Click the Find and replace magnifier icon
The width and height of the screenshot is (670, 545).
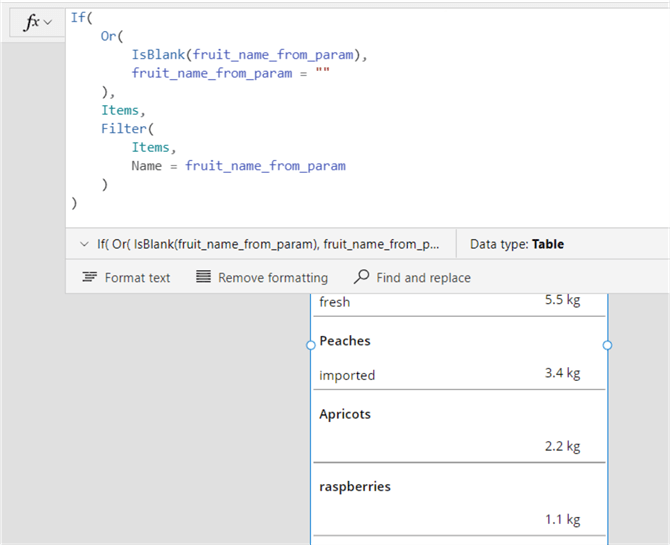click(361, 277)
